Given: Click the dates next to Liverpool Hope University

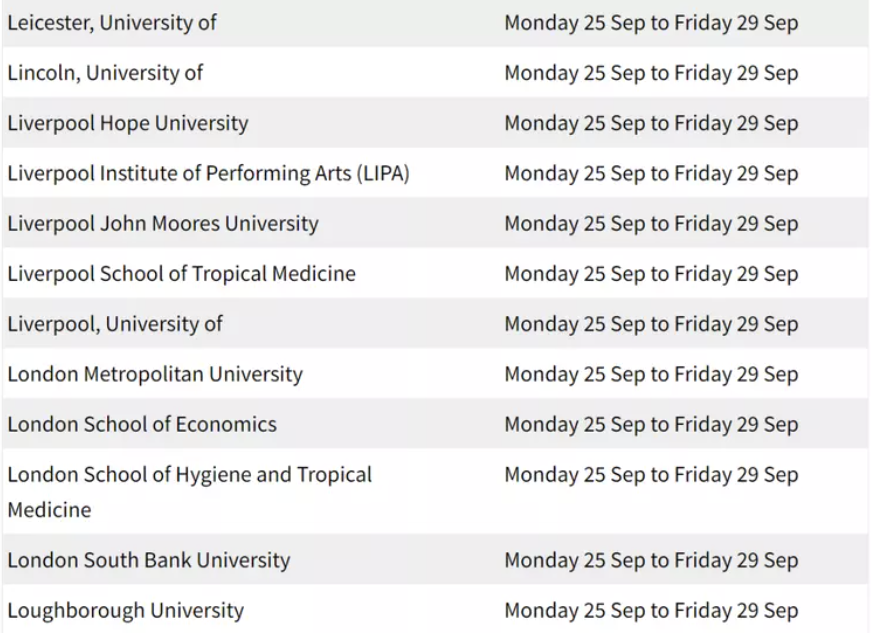Looking at the screenshot, I should point(651,123).
